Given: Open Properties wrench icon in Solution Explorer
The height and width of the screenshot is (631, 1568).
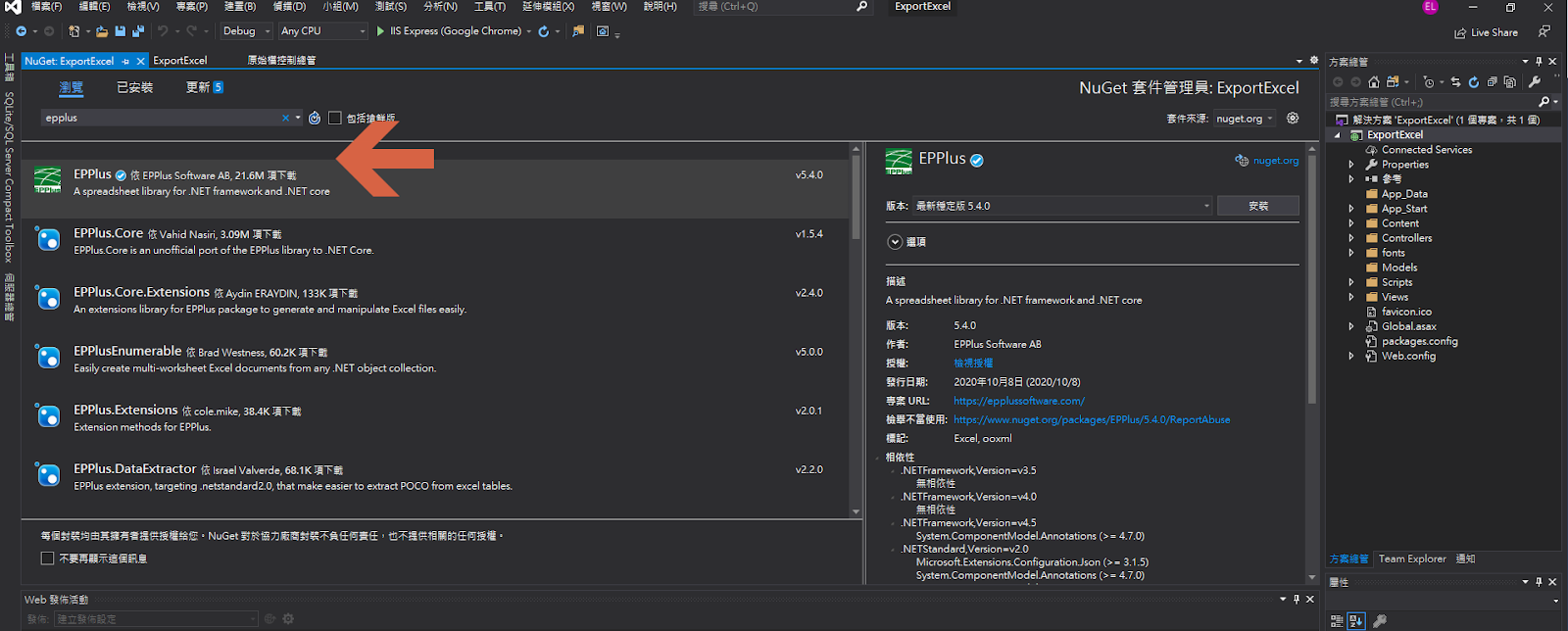Looking at the screenshot, I should 1535,82.
